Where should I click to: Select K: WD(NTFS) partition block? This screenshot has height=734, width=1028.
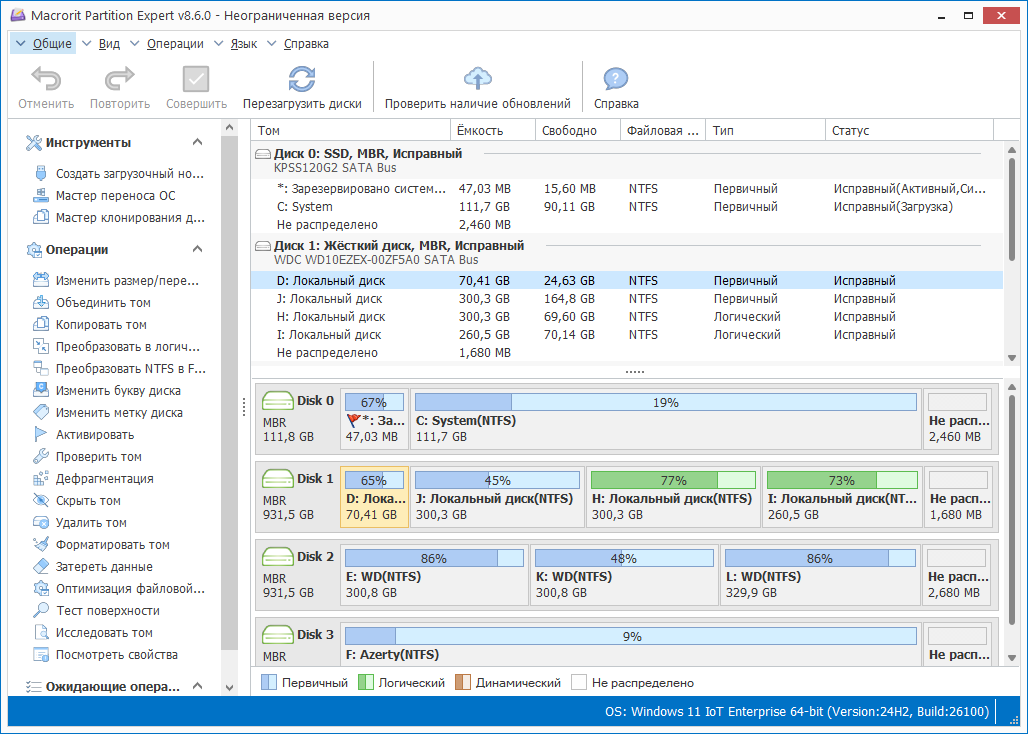[623, 575]
